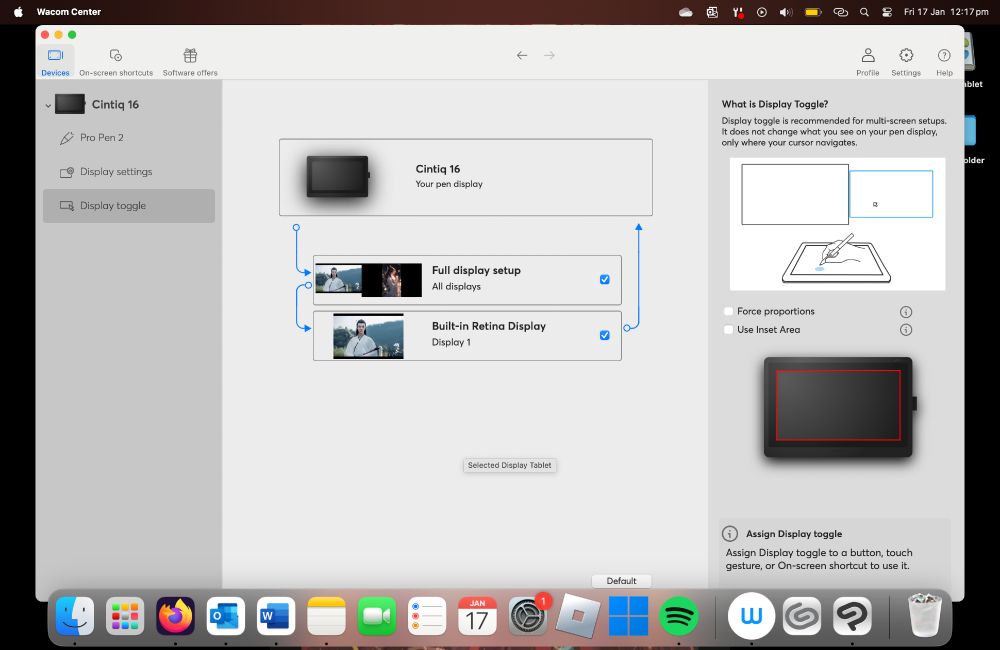The height and width of the screenshot is (650, 1000).
Task: Enable the Use Inset Area checkbox
Action: point(728,330)
